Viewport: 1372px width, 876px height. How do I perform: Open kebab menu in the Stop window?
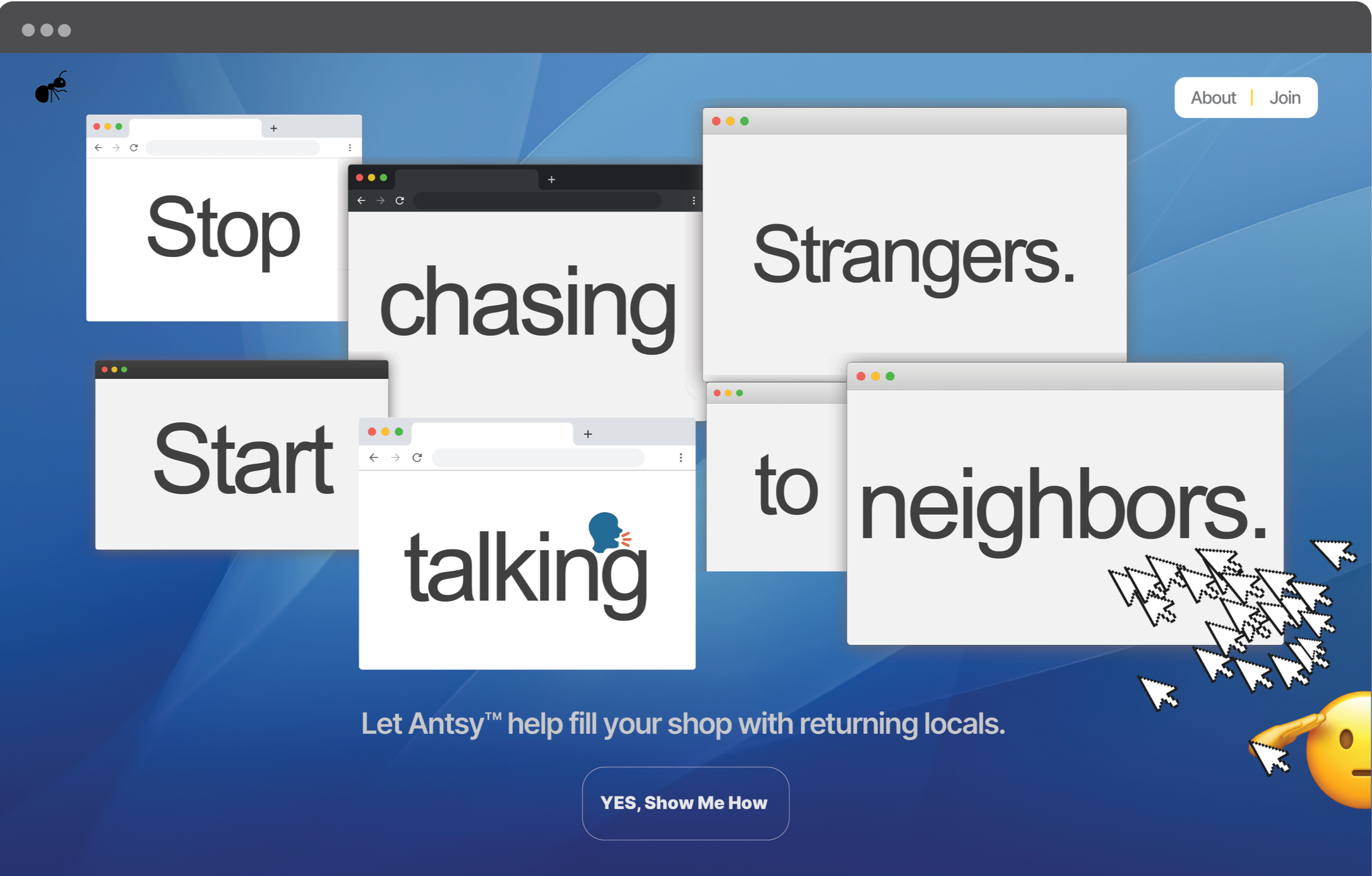coord(350,148)
